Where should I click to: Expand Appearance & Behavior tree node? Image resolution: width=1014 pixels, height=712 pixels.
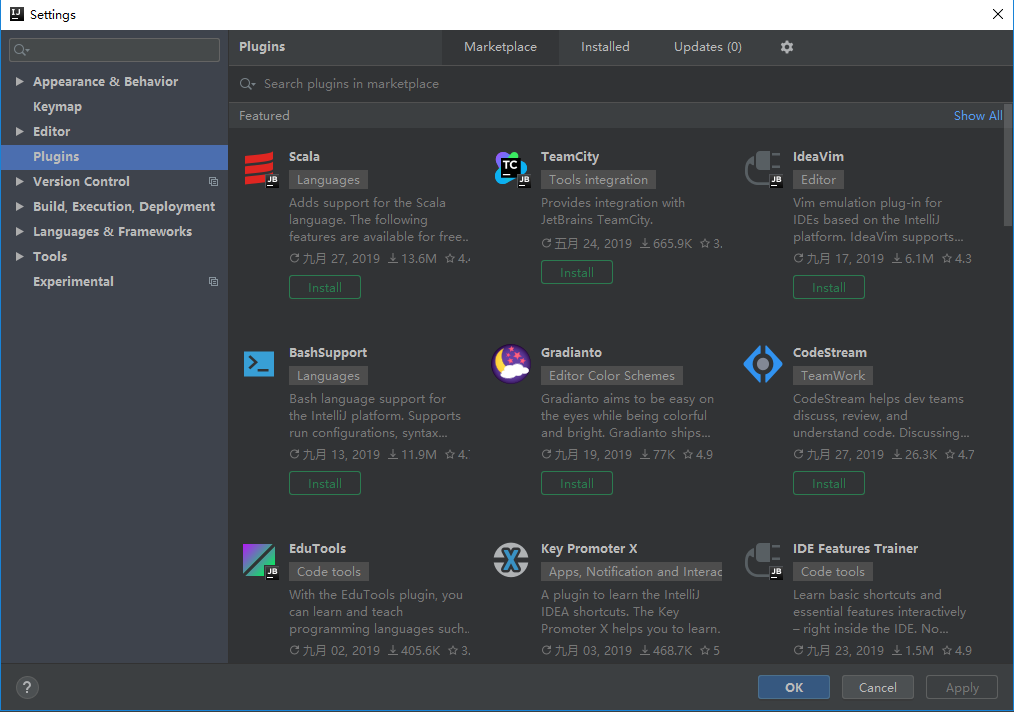pyautogui.click(x=19, y=81)
